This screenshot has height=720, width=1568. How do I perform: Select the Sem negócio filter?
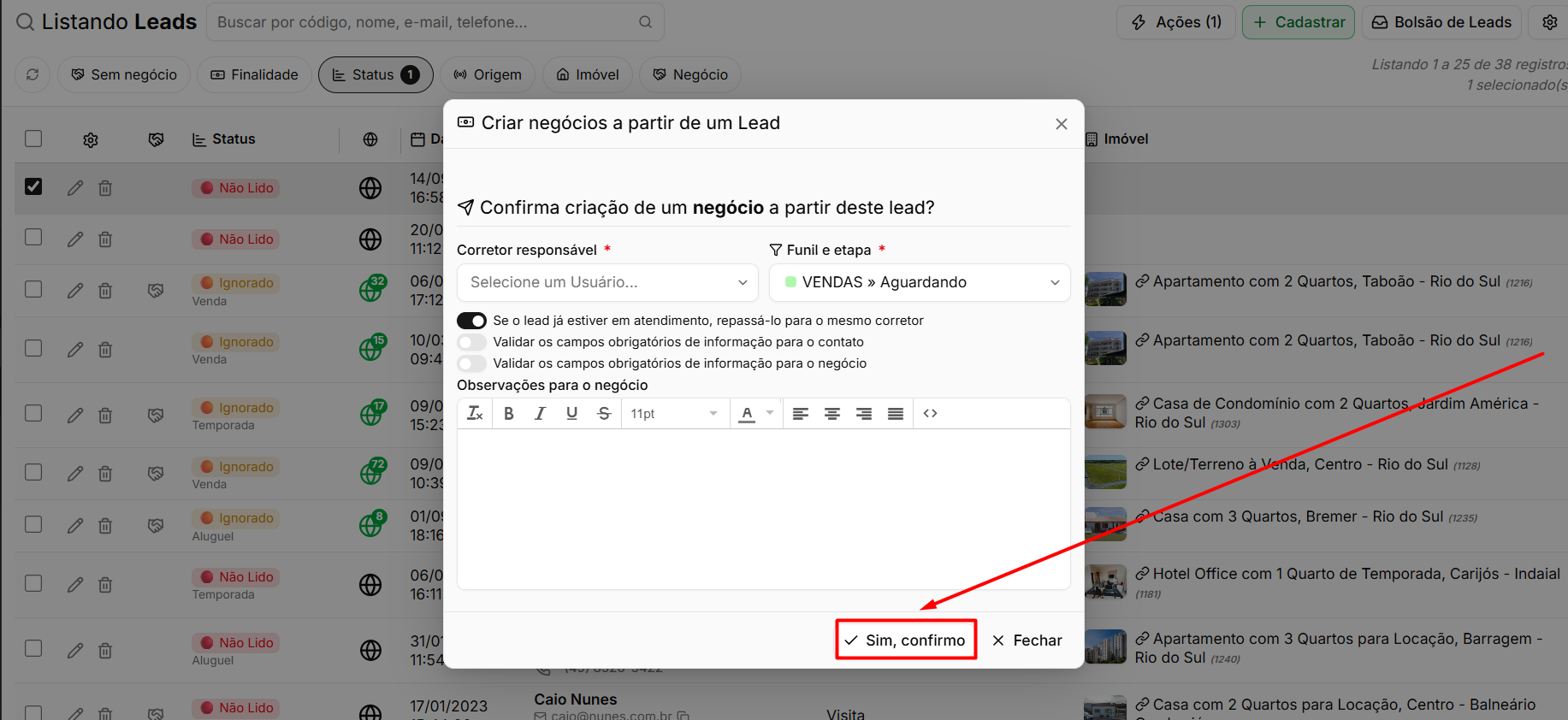coord(124,75)
